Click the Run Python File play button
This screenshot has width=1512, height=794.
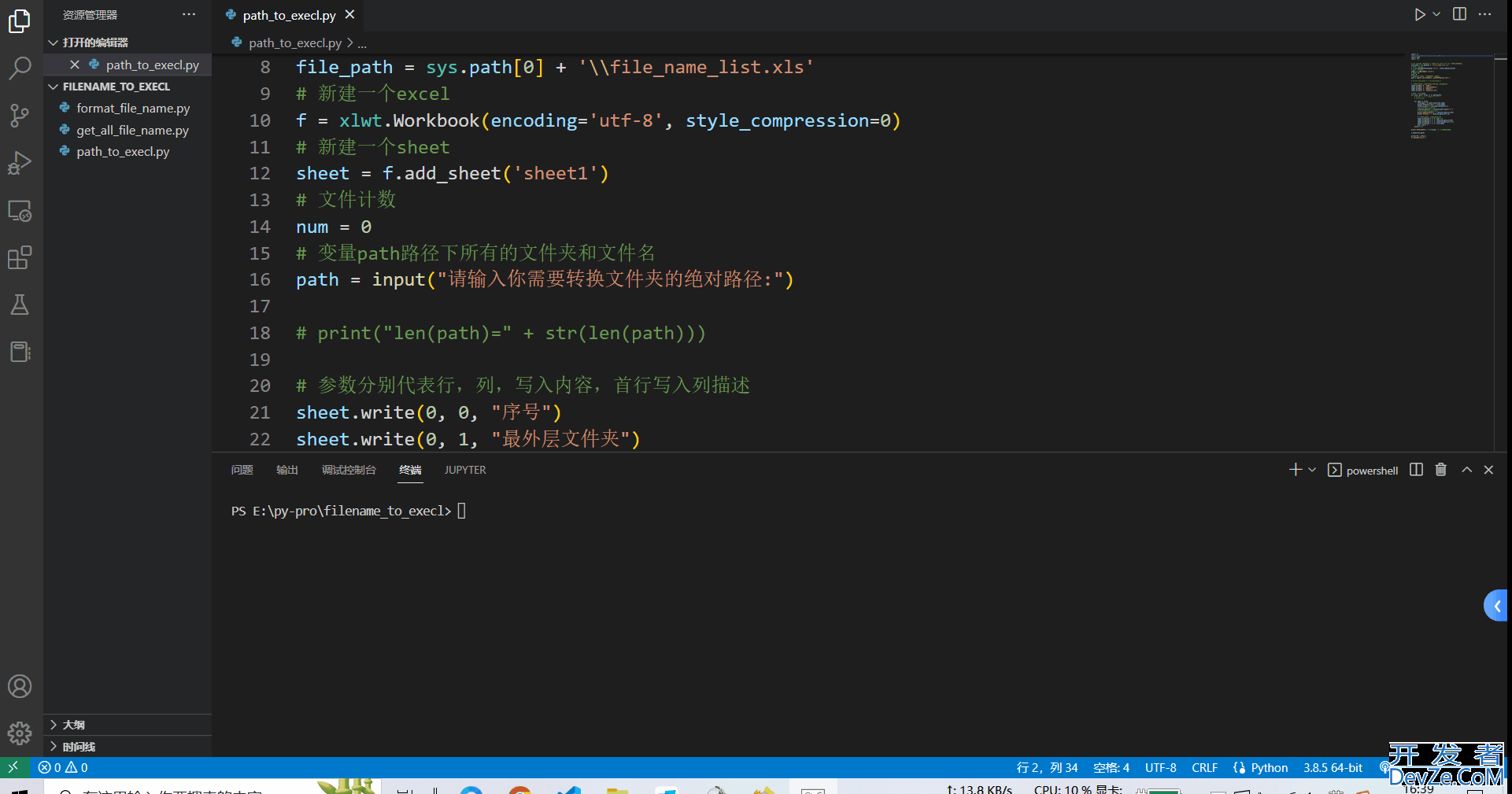coord(1419,14)
